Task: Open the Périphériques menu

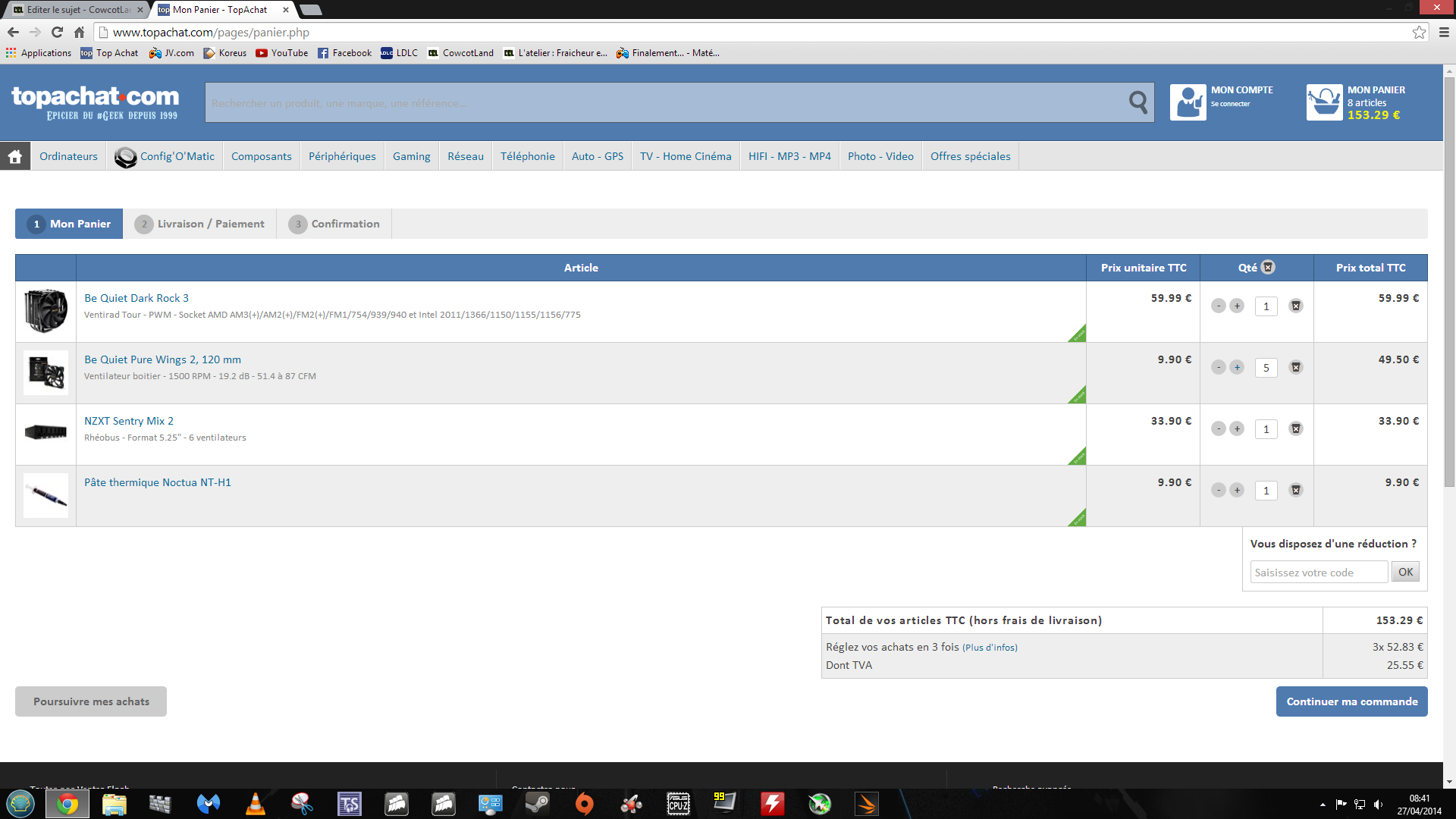Action: pos(342,156)
